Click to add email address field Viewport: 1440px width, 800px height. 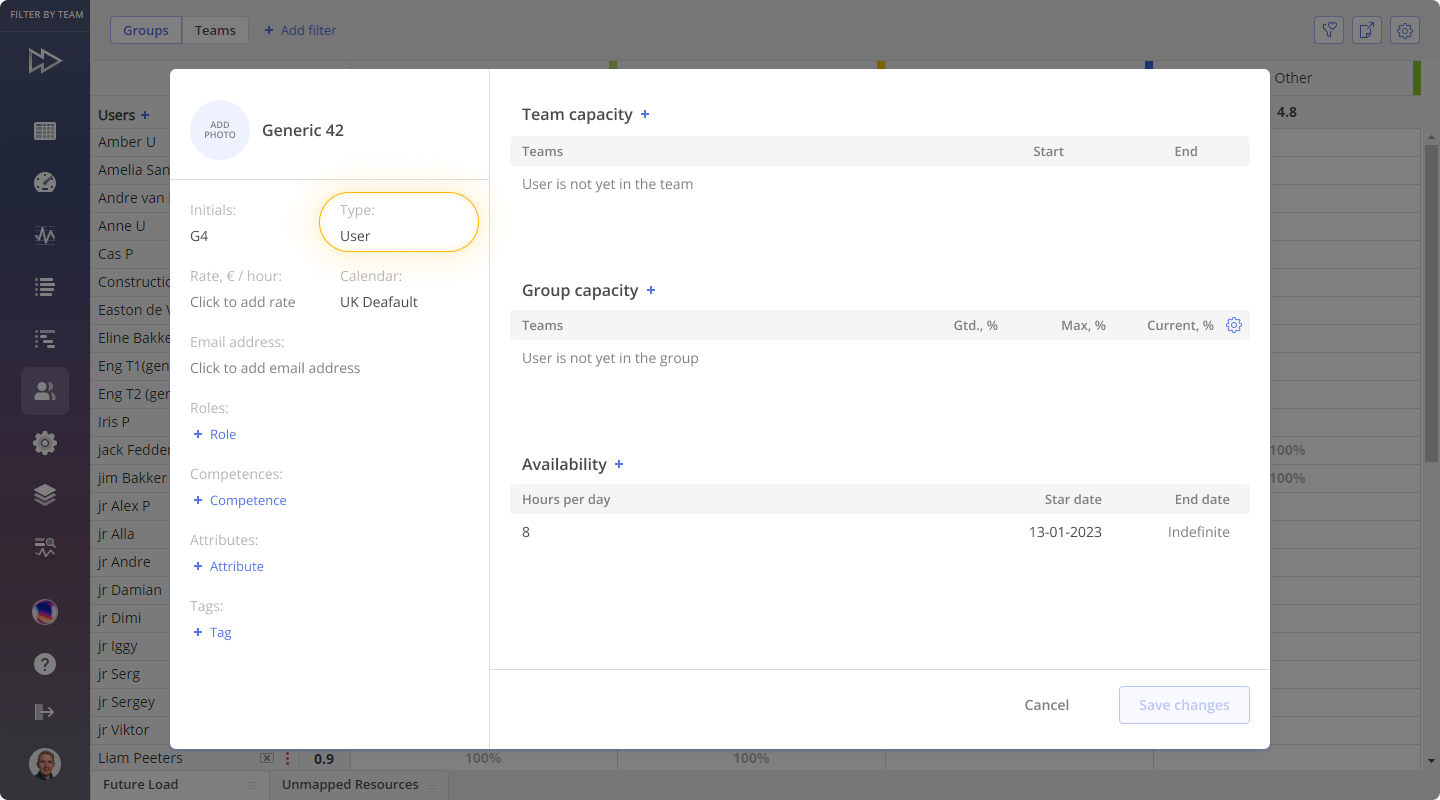(x=275, y=368)
